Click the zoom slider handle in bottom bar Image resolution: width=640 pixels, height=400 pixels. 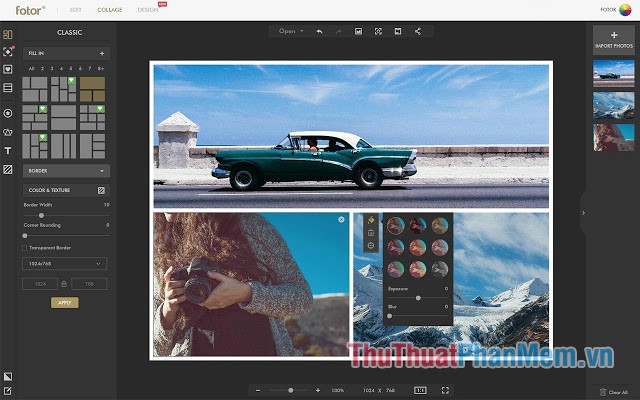pos(291,391)
